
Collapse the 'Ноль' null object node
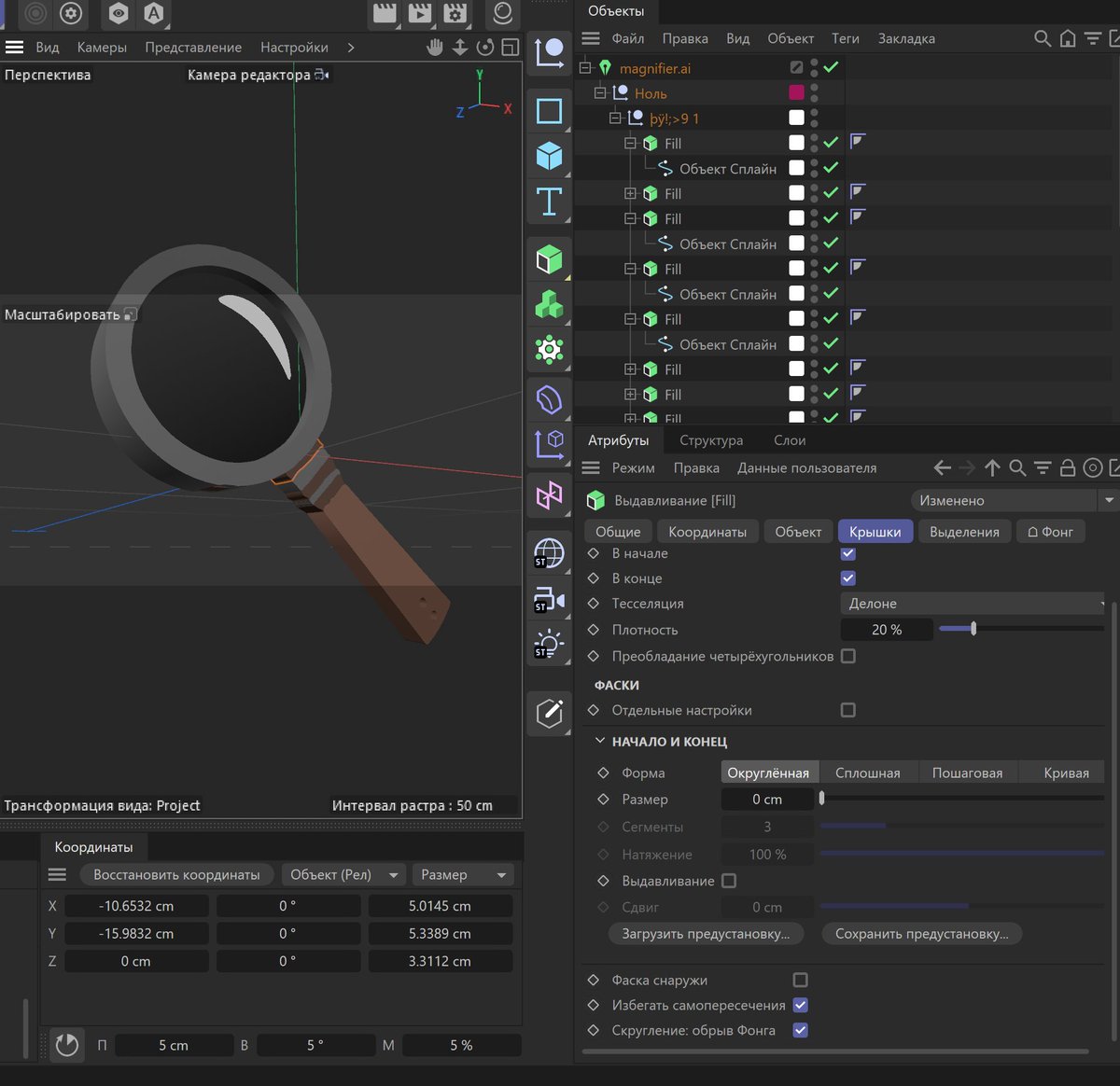click(x=601, y=92)
